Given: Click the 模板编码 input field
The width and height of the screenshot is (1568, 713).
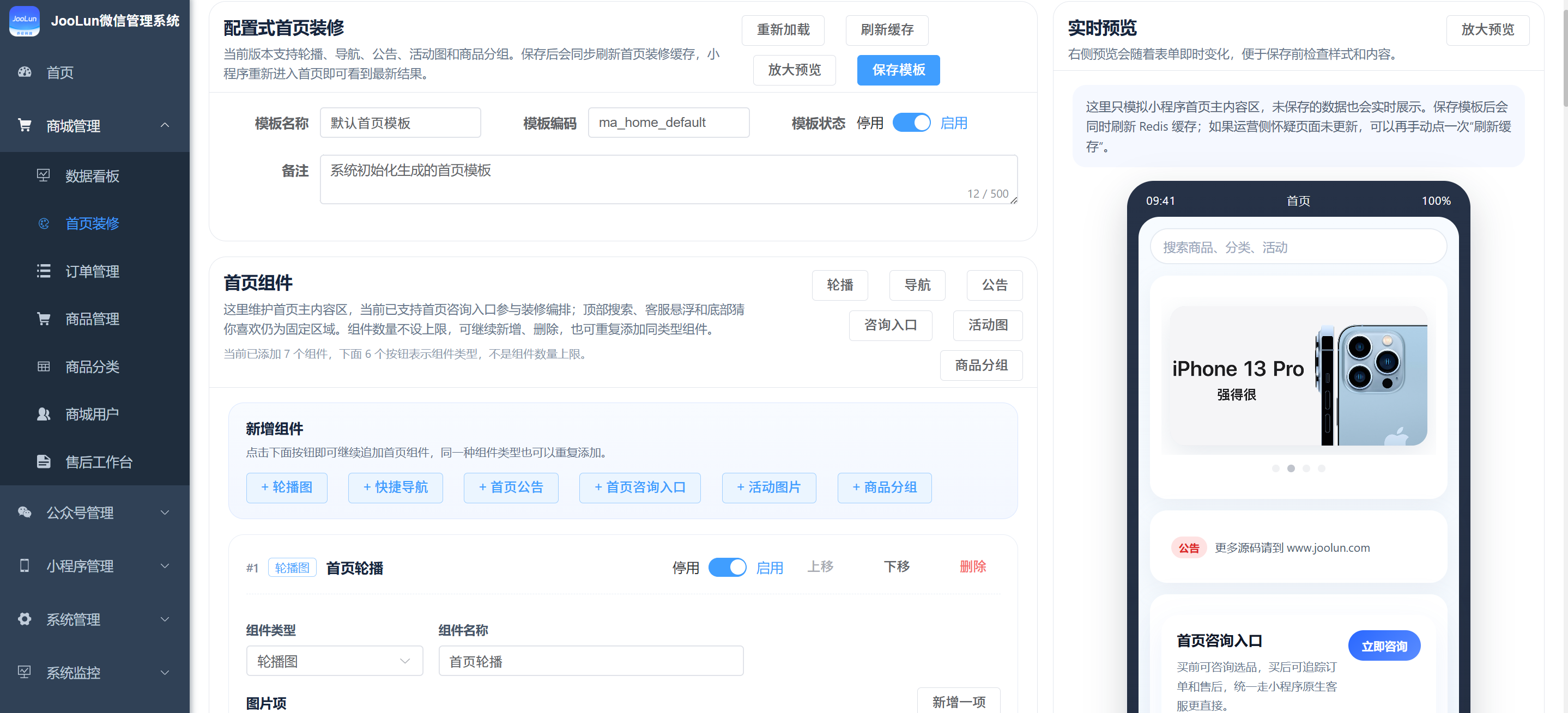Looking at the screenshot, I should click(668, 122).
